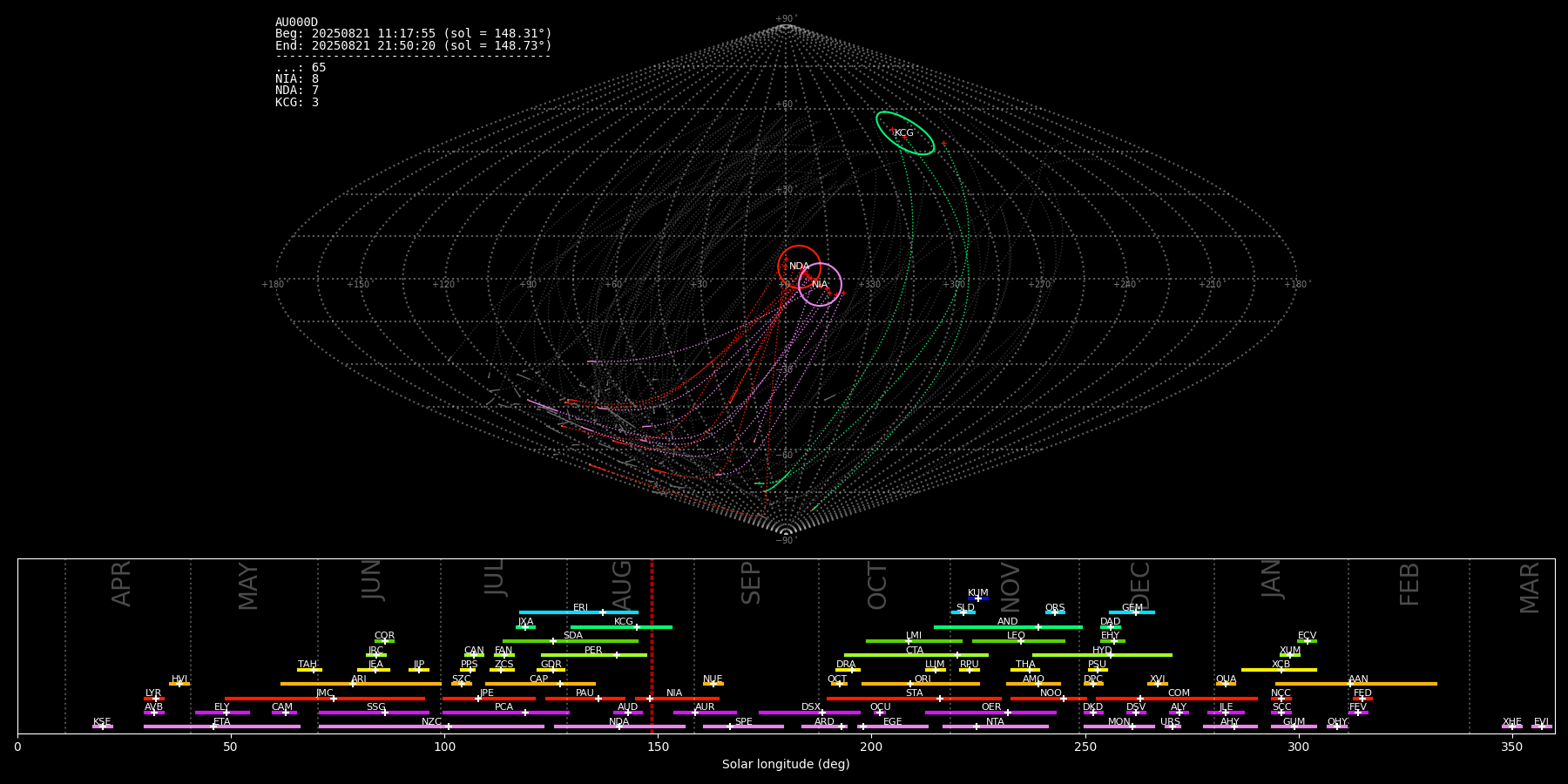Viewport: 1568px width, 784px height.
Task: Select the STA red bar
Action: 914,699
